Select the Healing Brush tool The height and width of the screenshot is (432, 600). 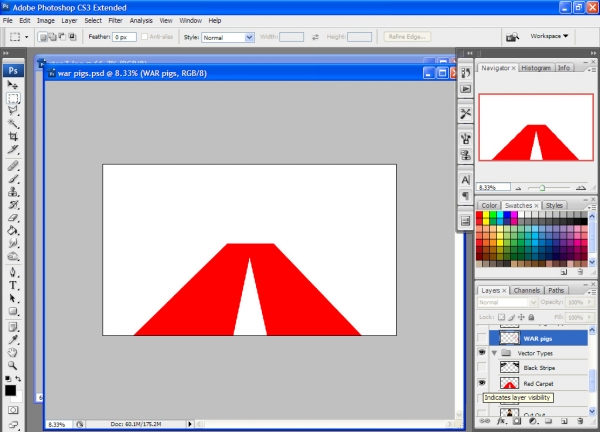(13, 166)
